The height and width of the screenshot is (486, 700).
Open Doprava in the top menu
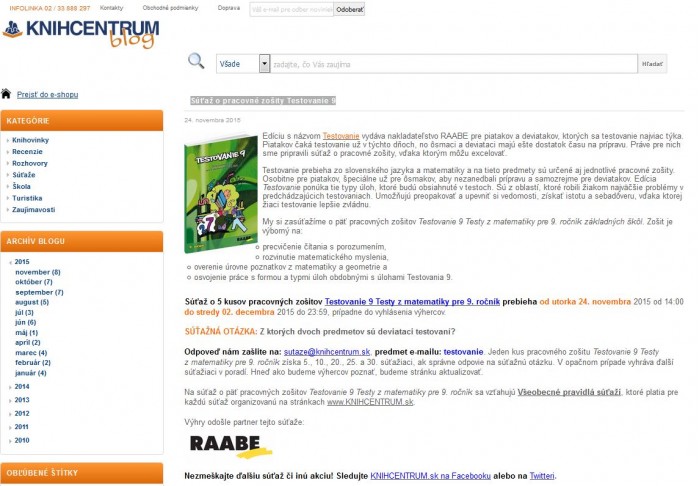[229, 8]
